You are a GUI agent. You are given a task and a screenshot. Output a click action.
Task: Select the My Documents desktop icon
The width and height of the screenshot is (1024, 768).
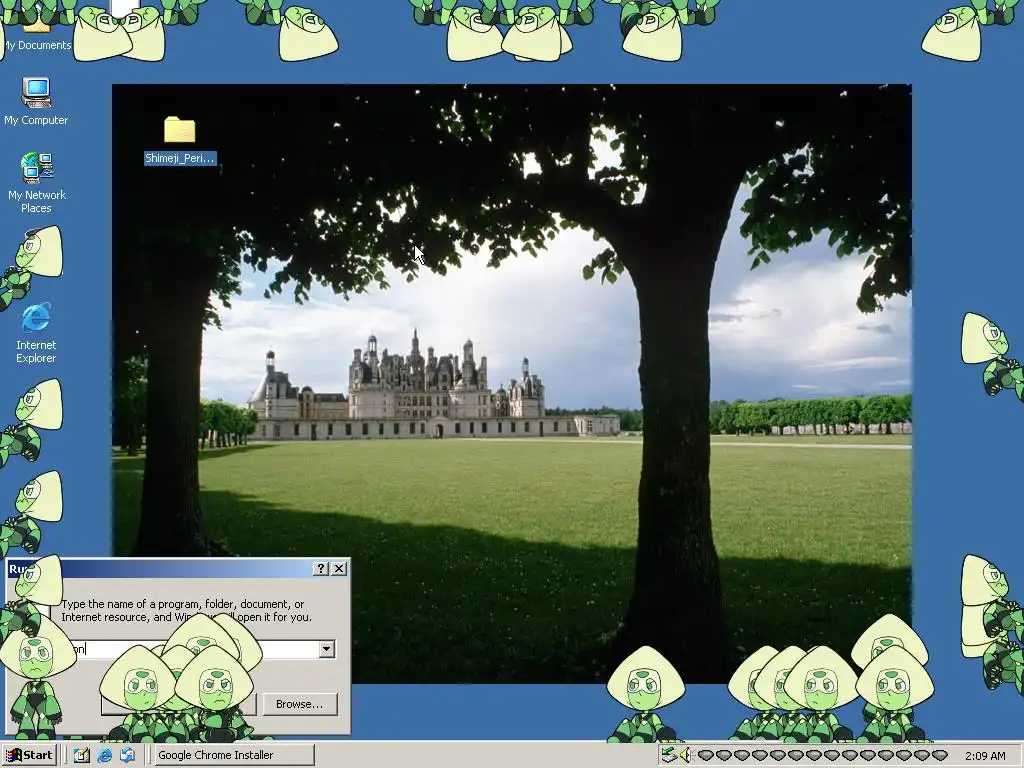(37, 27)
